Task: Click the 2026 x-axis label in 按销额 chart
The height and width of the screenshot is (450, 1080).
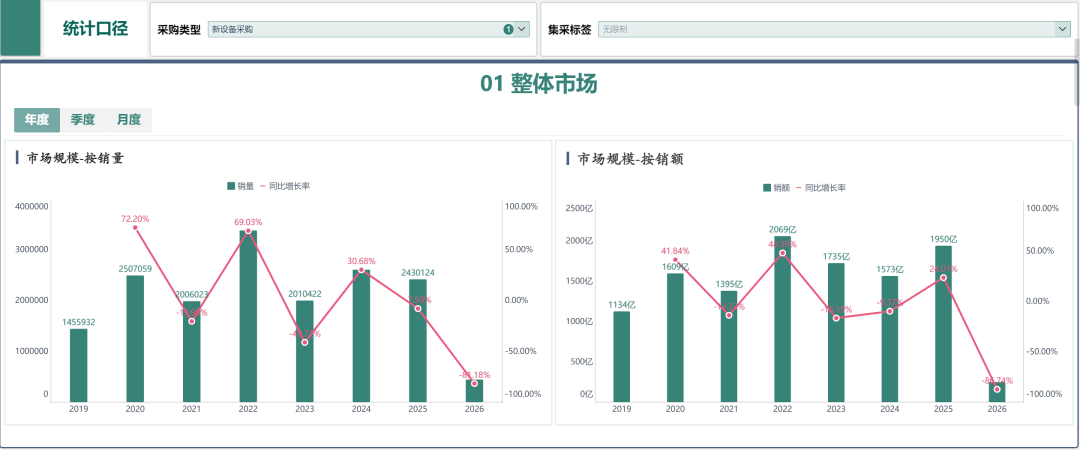Action: tap(997, 409)
